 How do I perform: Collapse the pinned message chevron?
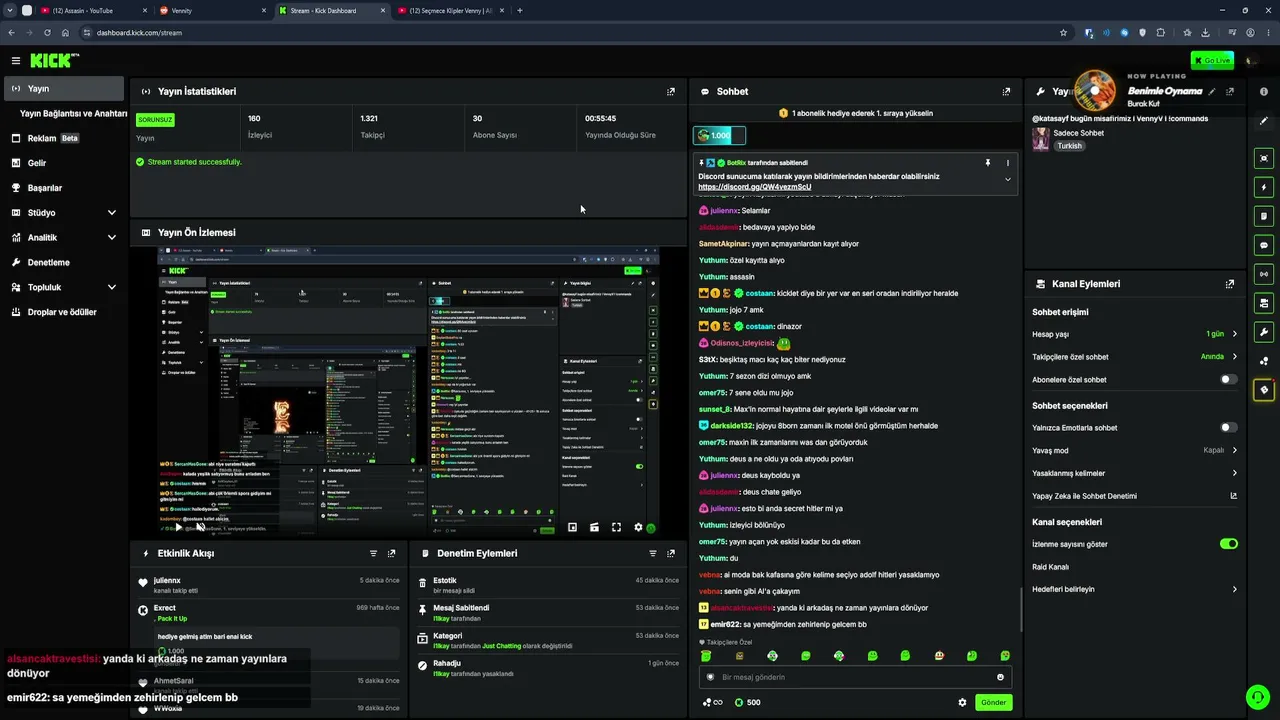tap(1007, 180)
